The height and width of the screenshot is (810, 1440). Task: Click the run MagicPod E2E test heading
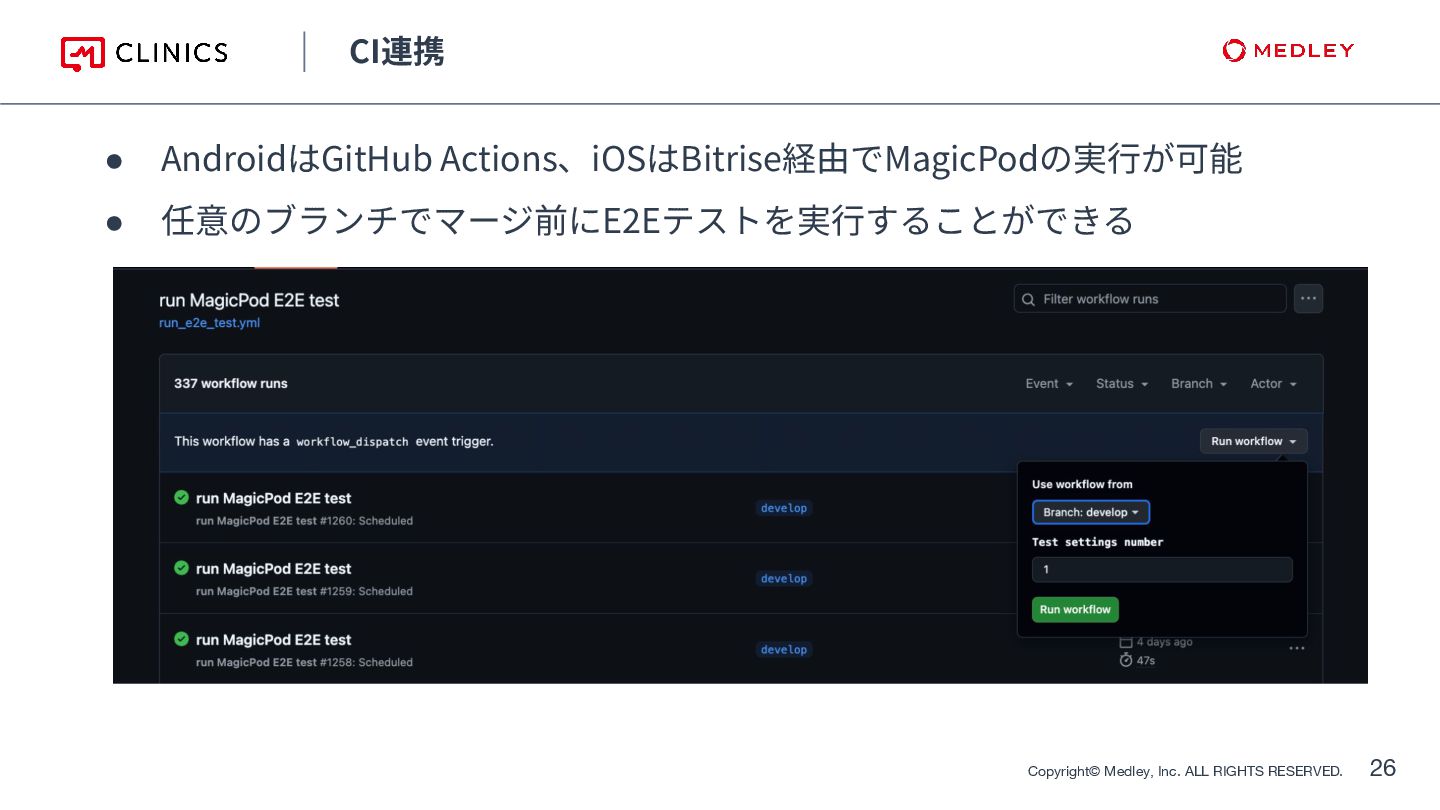click(x=249, y=300)
